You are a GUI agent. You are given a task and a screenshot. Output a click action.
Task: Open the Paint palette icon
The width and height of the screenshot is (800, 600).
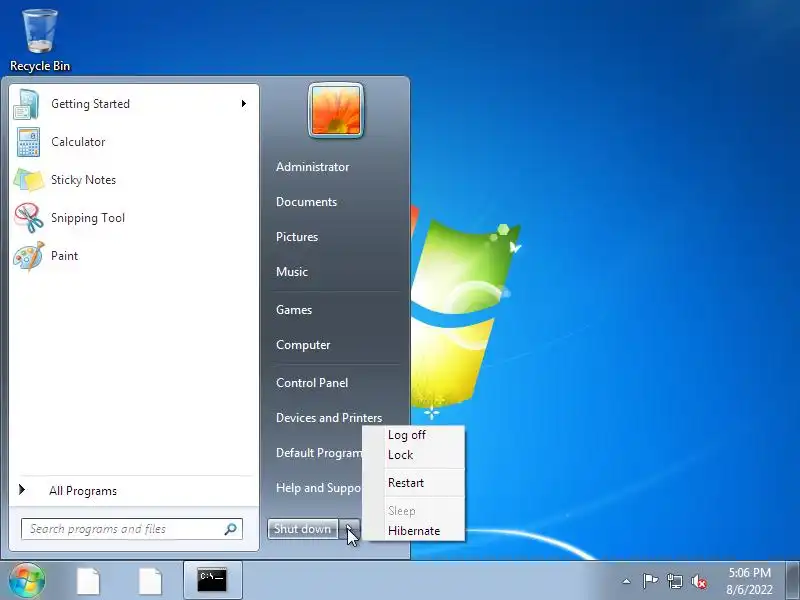pyautogui.click(x=29, y=256)
